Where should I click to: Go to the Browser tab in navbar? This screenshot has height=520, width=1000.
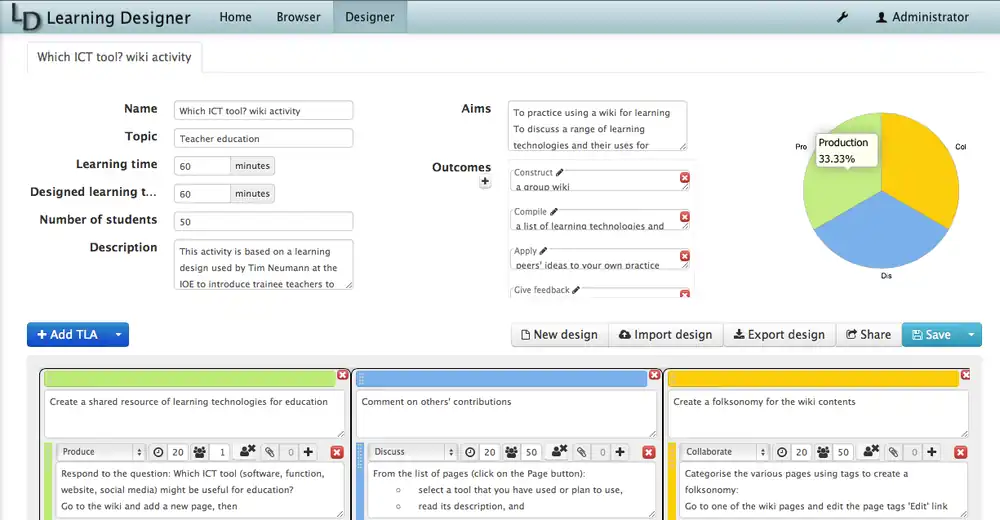(298, 17)
